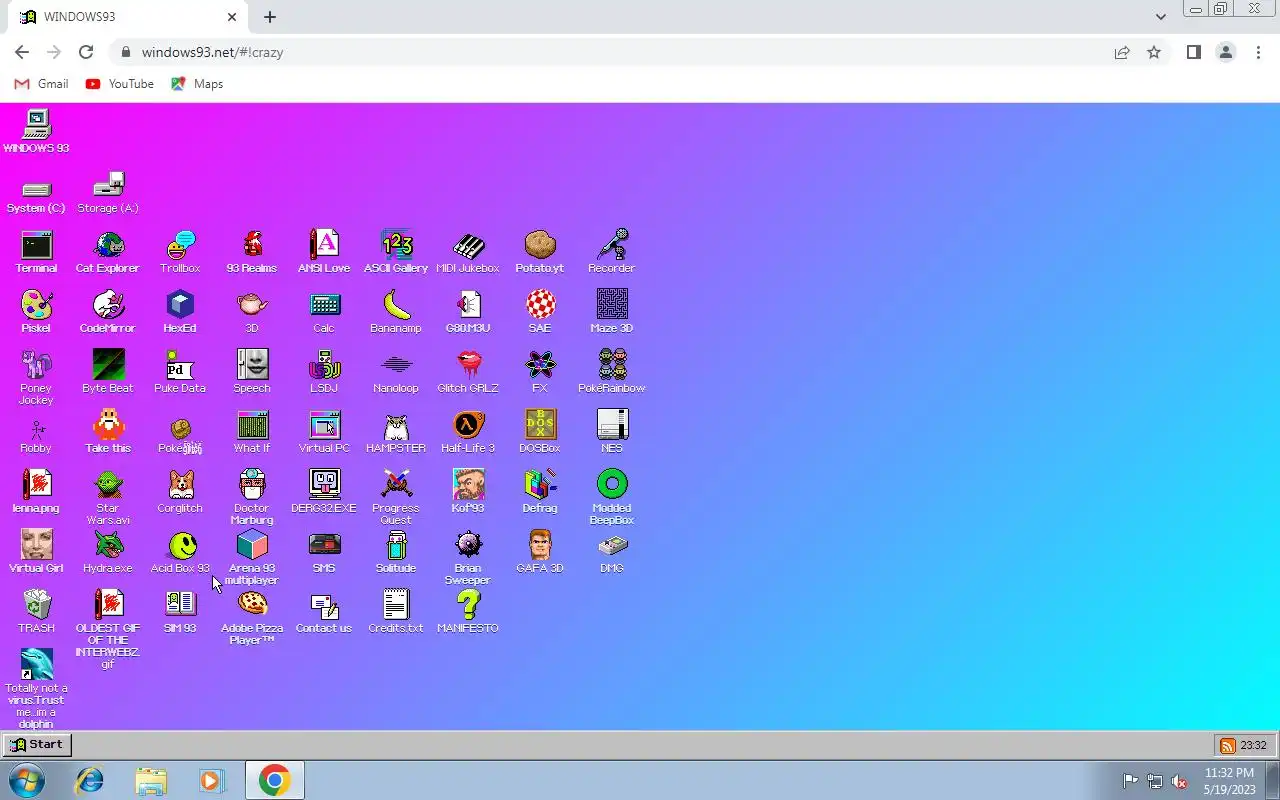Open Poney Jockey icon
This screenshot has width=1280, height=800.
coord(36,375)
